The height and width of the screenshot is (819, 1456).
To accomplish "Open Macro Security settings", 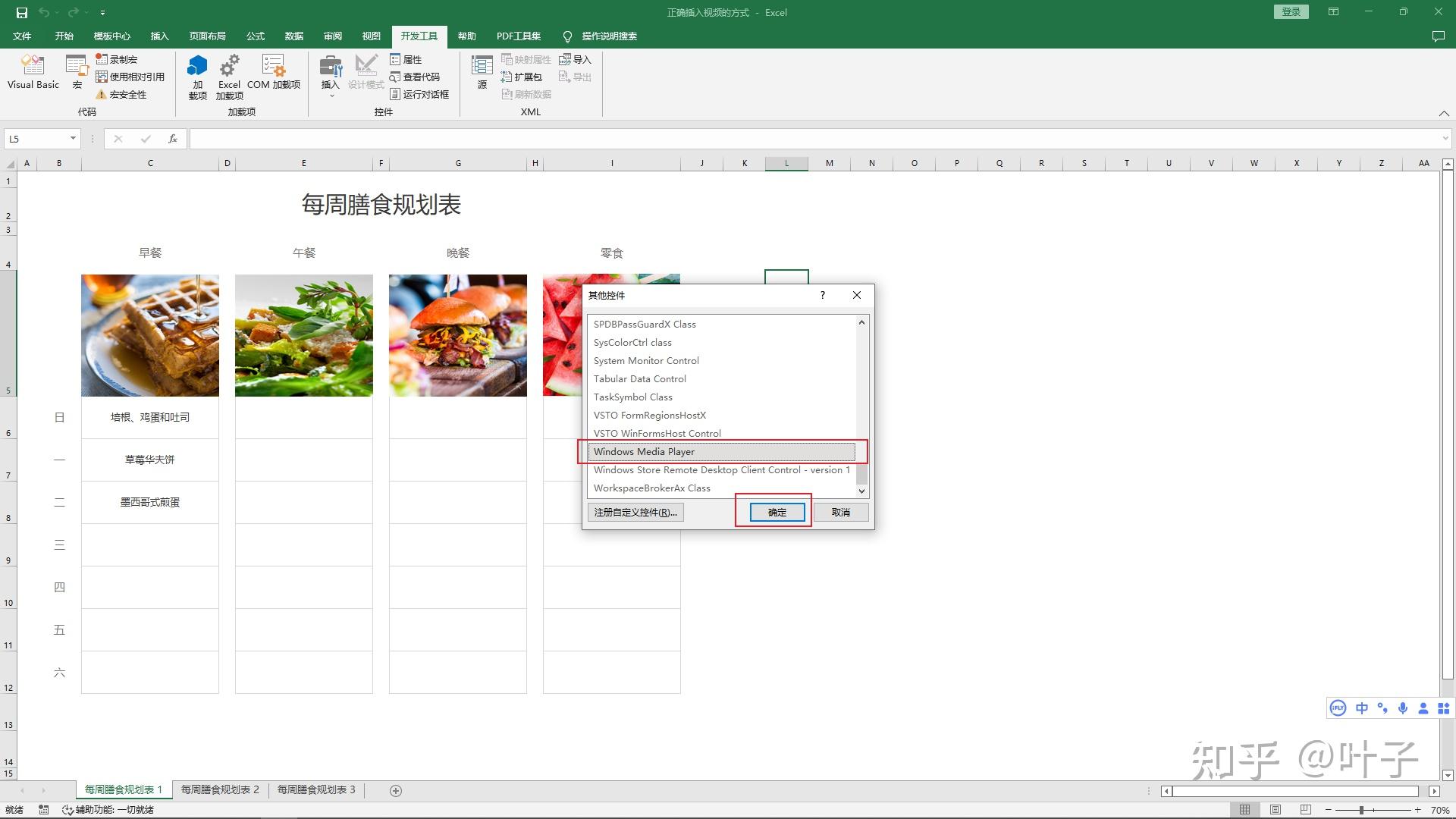I will (x=121, y=95).
